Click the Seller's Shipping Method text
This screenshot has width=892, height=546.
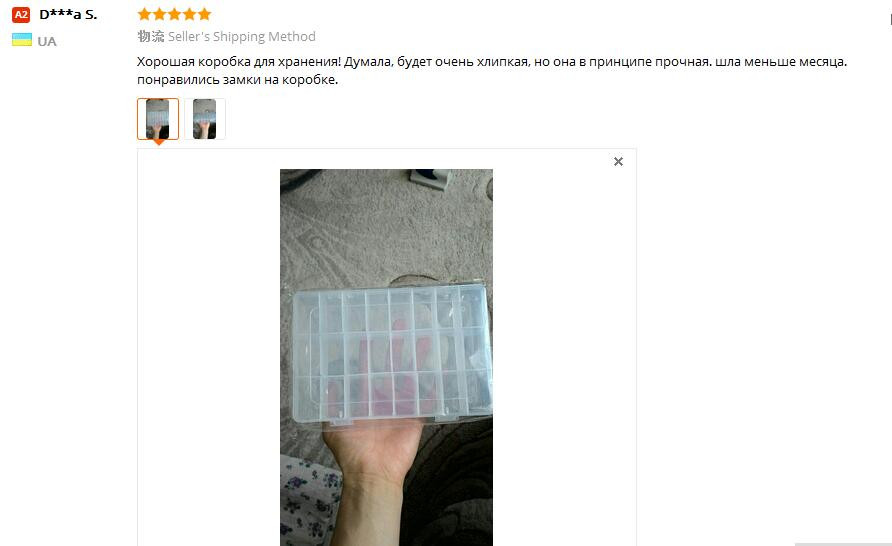242,36
